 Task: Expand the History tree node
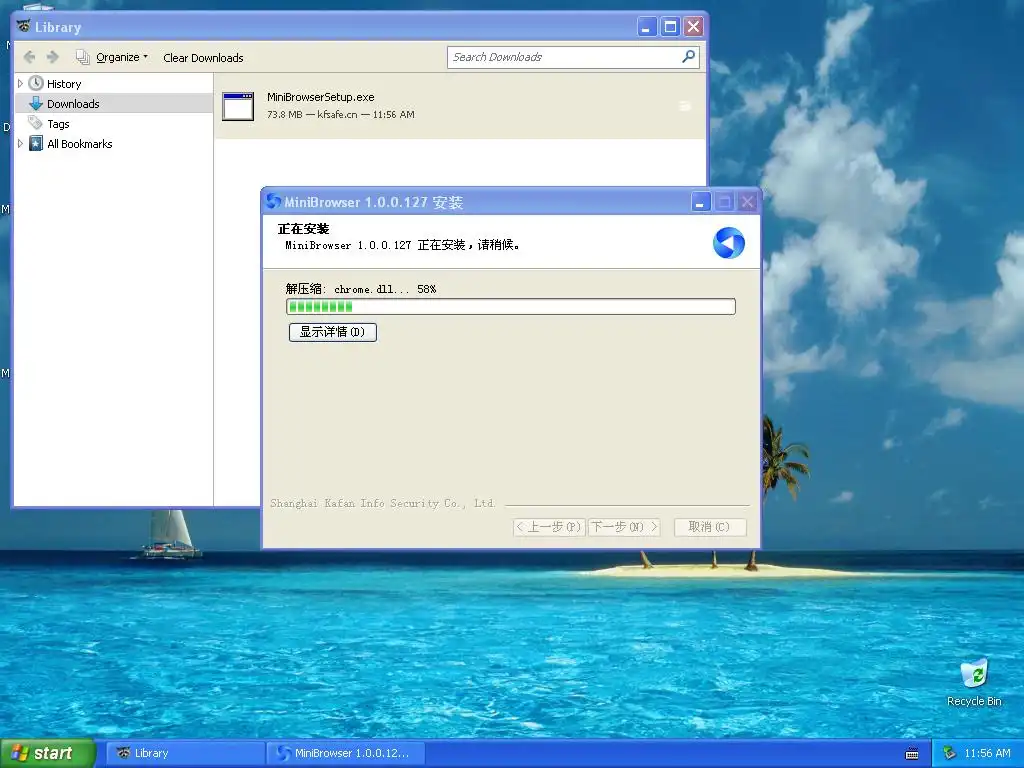pos(20,84)
